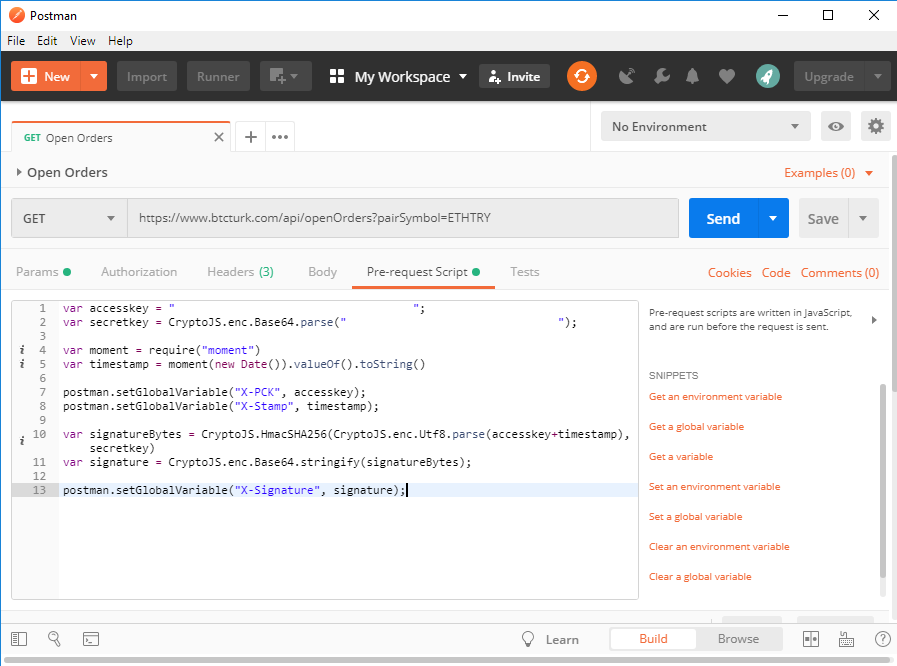This screenshot has width=897, height=666.
Task: Open the Code link
Action: 776,273
